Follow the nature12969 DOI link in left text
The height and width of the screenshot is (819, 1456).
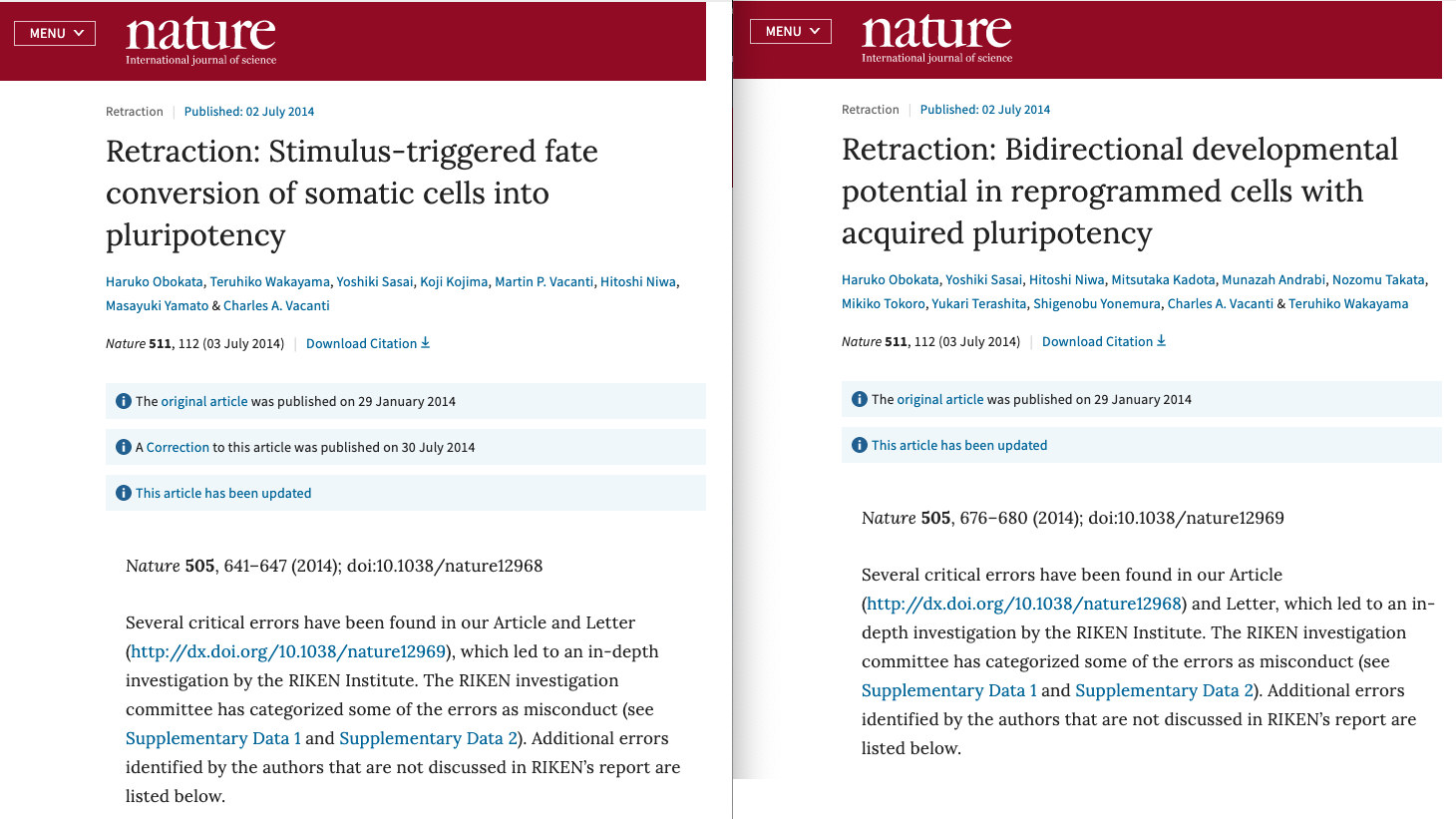click(288, 651)
